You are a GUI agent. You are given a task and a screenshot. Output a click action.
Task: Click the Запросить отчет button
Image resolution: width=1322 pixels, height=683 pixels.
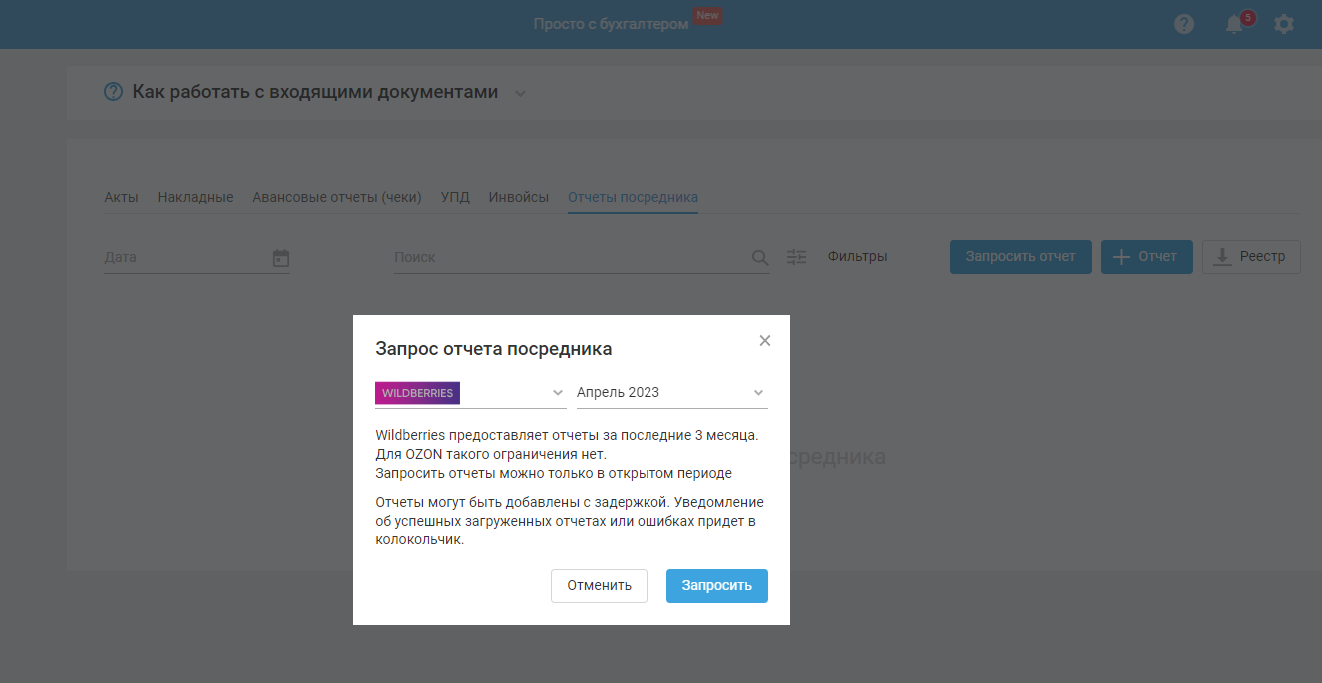coord(1020,257)
